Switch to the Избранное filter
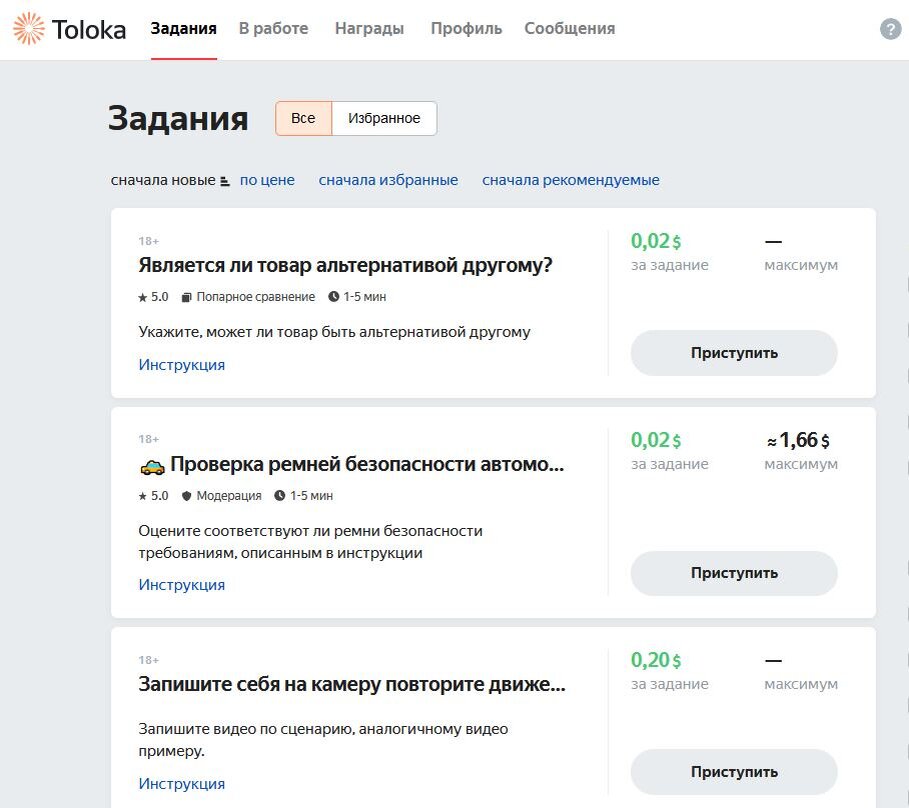The image size is (909, 808). pos(384,118)
